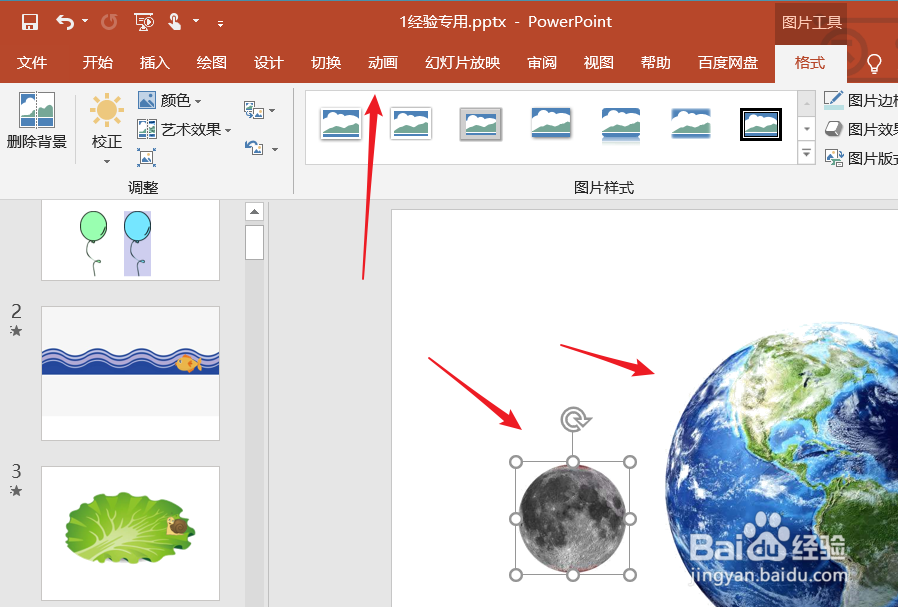The height and width of the screenshot is (607, 898).
Task: Switch to the 设计 tab
Action: (269, 62)
